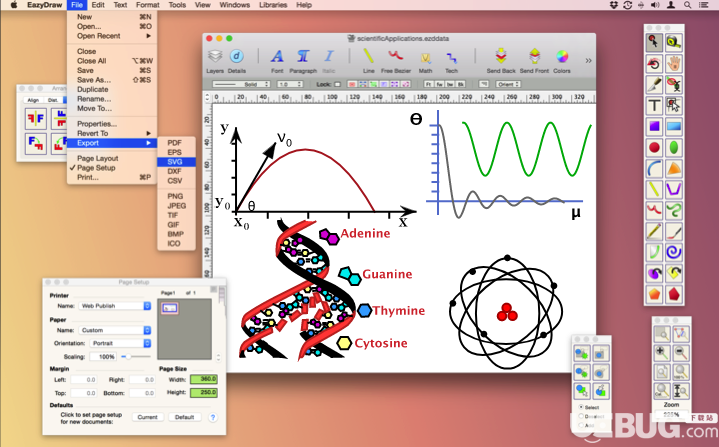Click the page Width input field
The height and width of the screenshot is (447, 719).
[204, 379]
